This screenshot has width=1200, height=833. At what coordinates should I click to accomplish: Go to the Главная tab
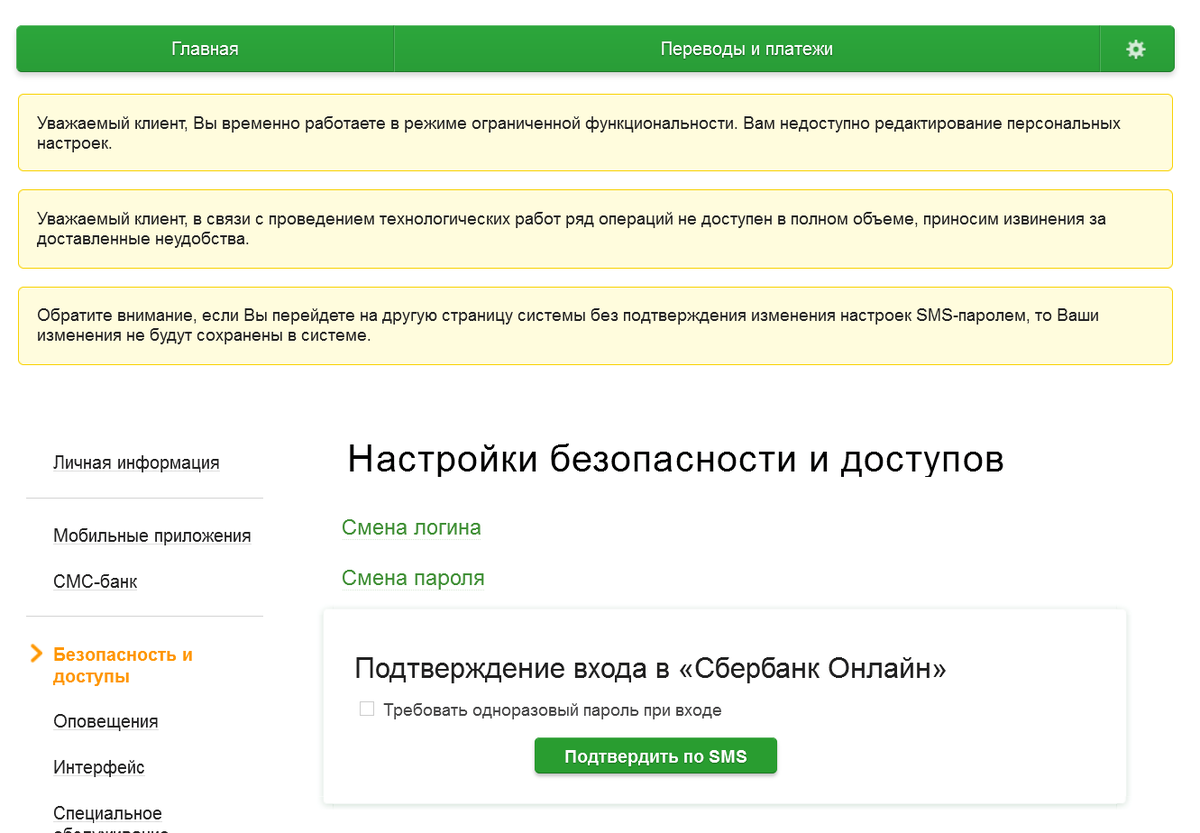205,49
